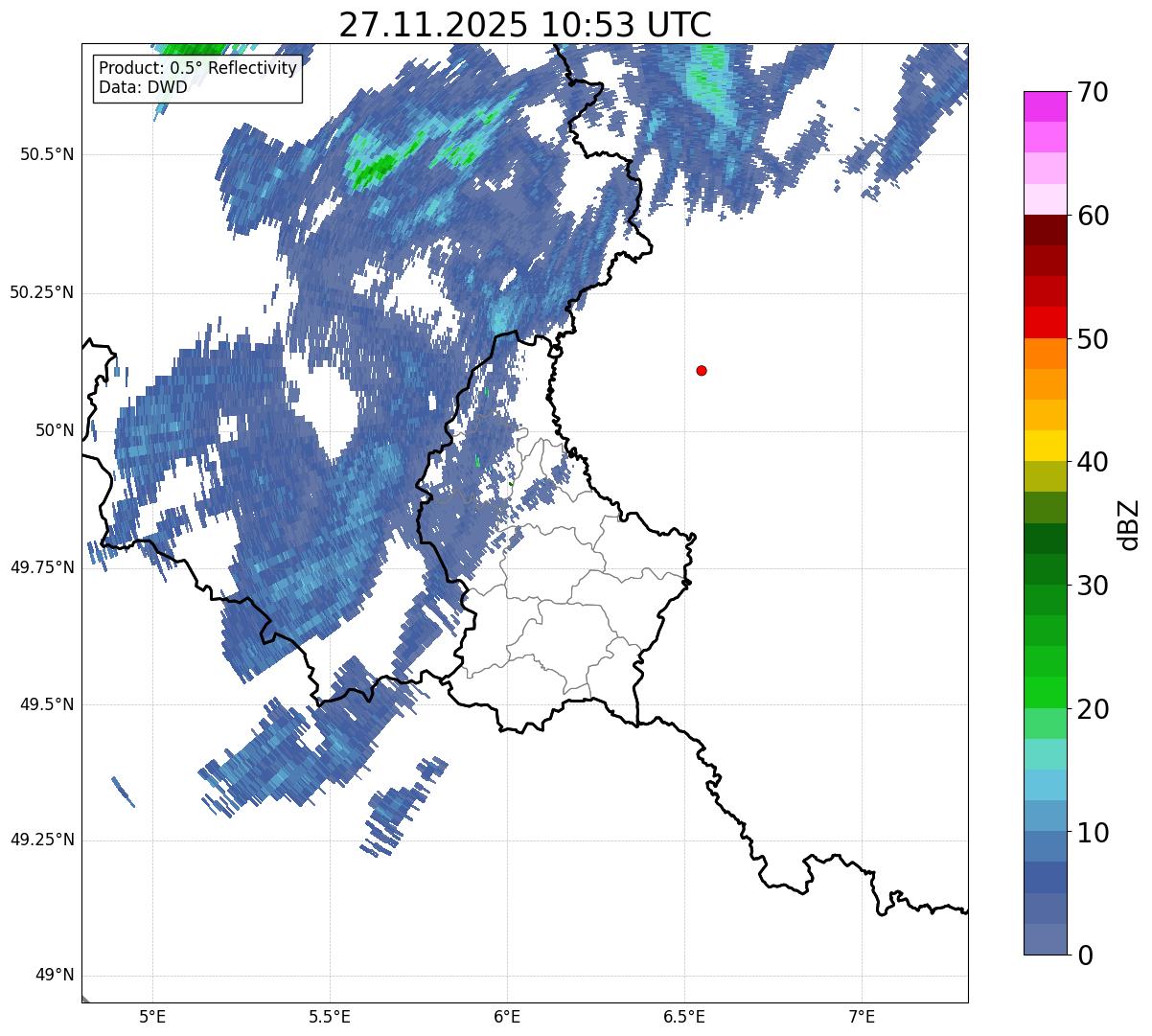1152x1036 pixels.
Task: Click the '49°N' latitude label
Action: 55,976
